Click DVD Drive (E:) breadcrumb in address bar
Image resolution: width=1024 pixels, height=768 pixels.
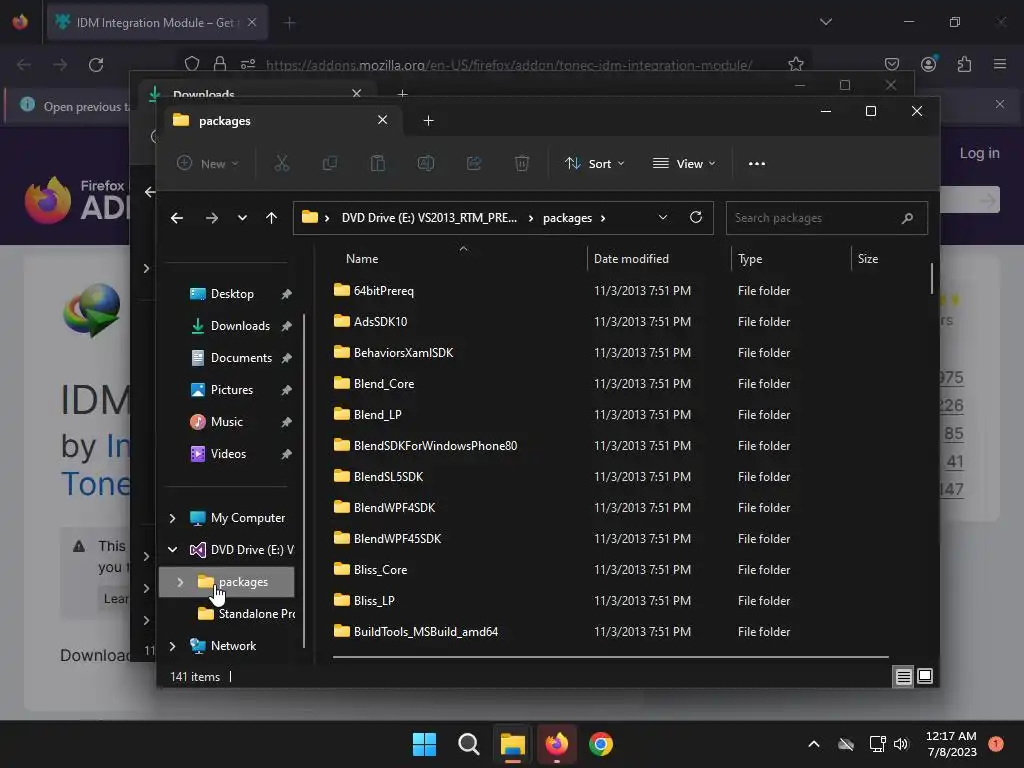pos(429,218)
